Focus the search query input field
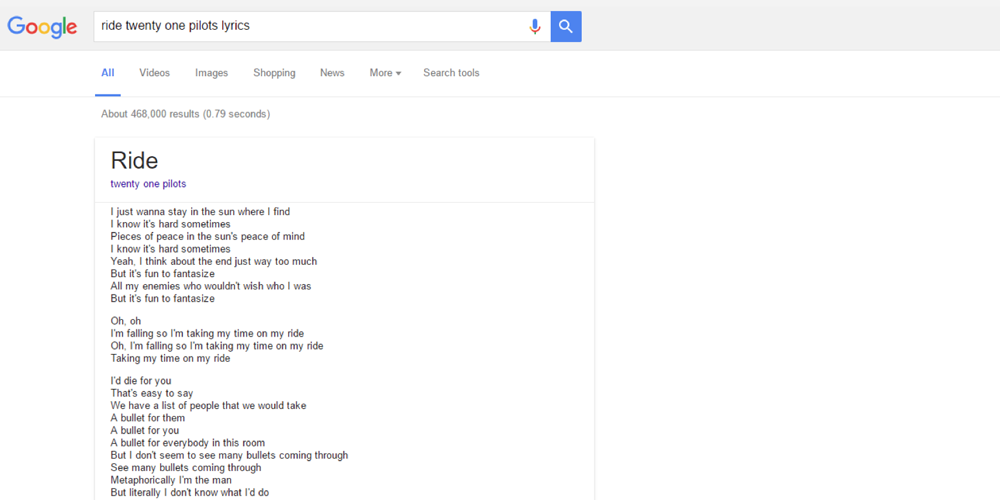Viewport: 1000px width, 500px height. (310, 27)
